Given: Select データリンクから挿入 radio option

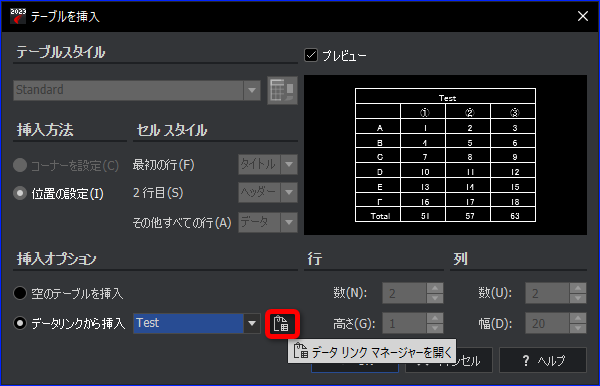Looking at the screenshot, I should click(20, 324).
